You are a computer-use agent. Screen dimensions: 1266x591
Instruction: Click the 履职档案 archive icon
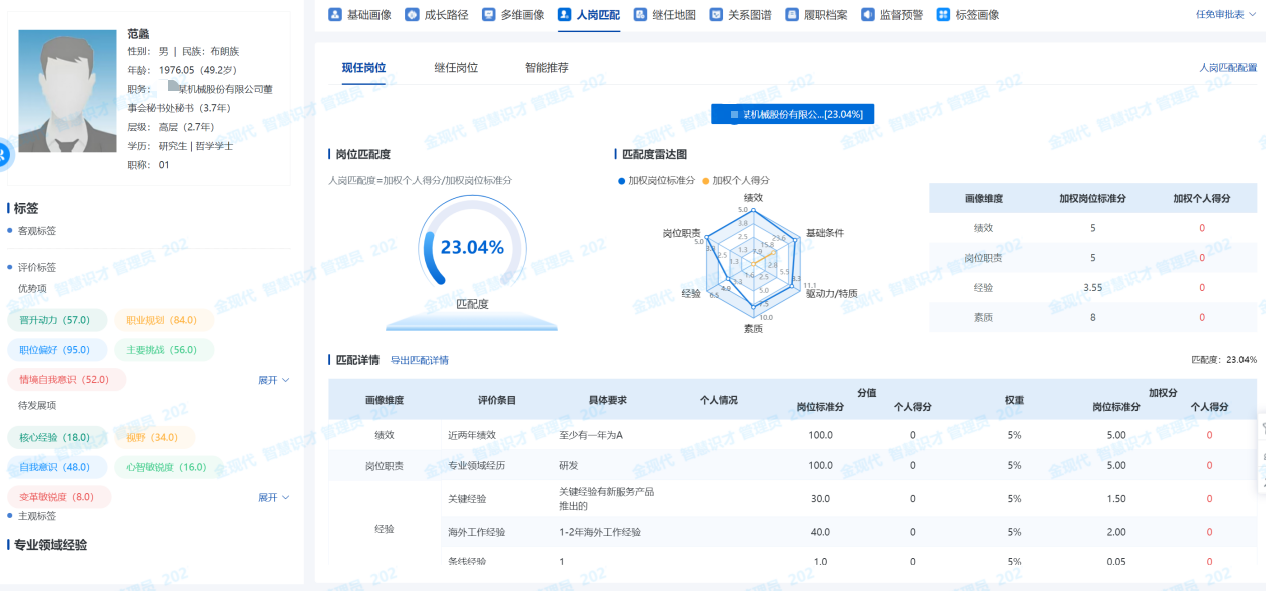pos(792,15)
